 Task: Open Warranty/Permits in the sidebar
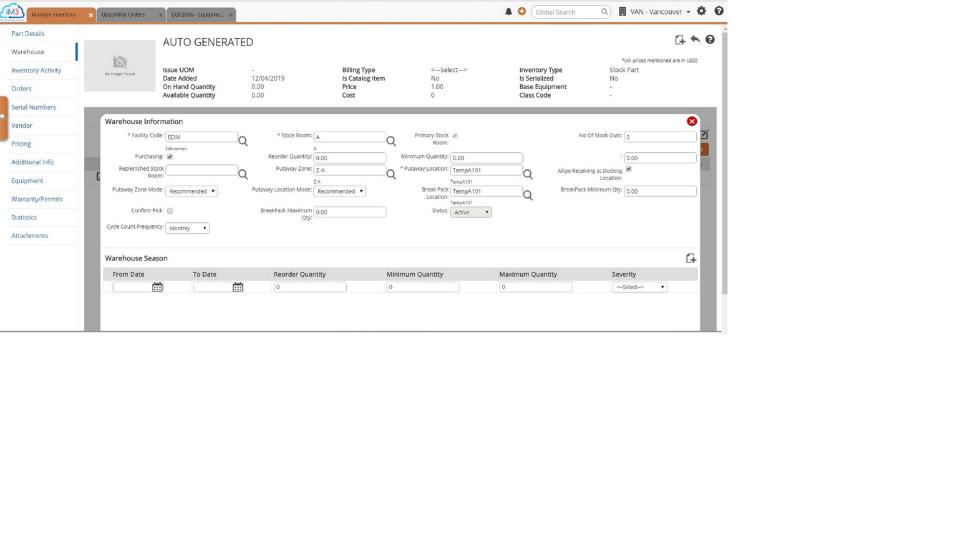(37, 199)
